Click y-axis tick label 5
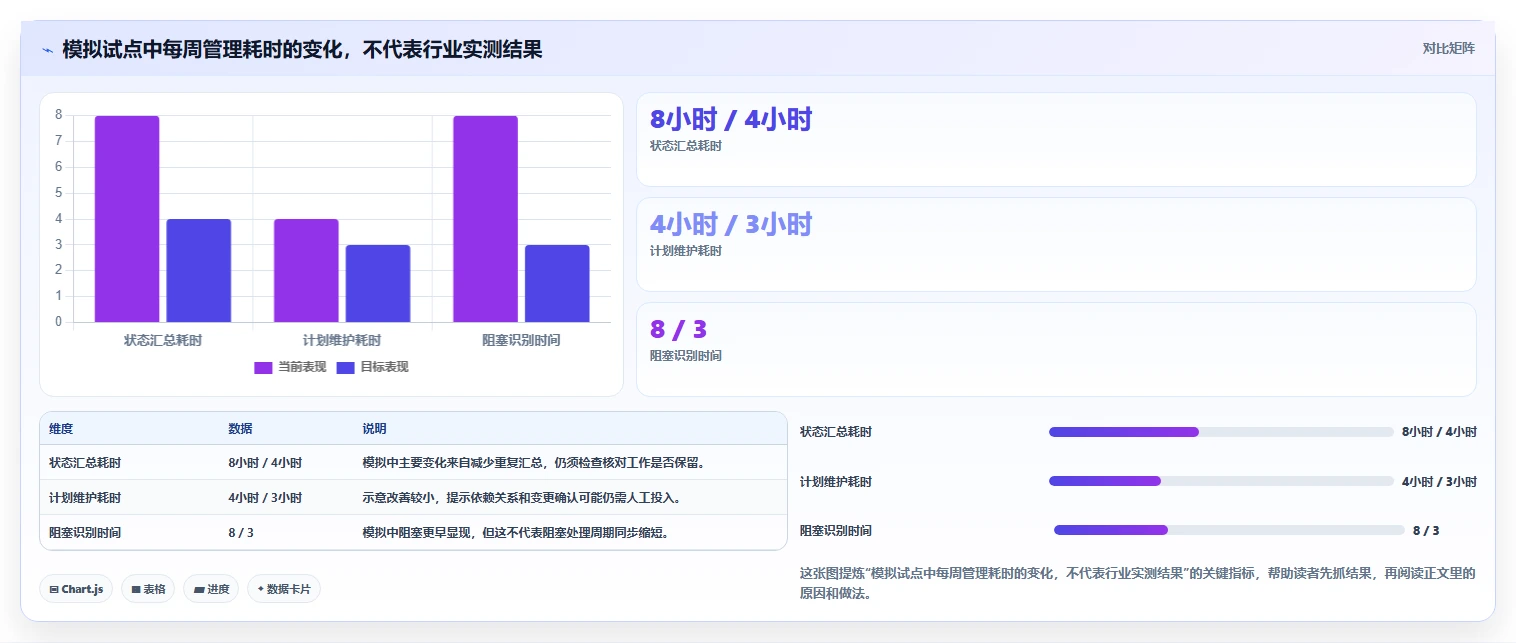The width and height of the screenshot is (1516, 643). click(x=59, y=193)
